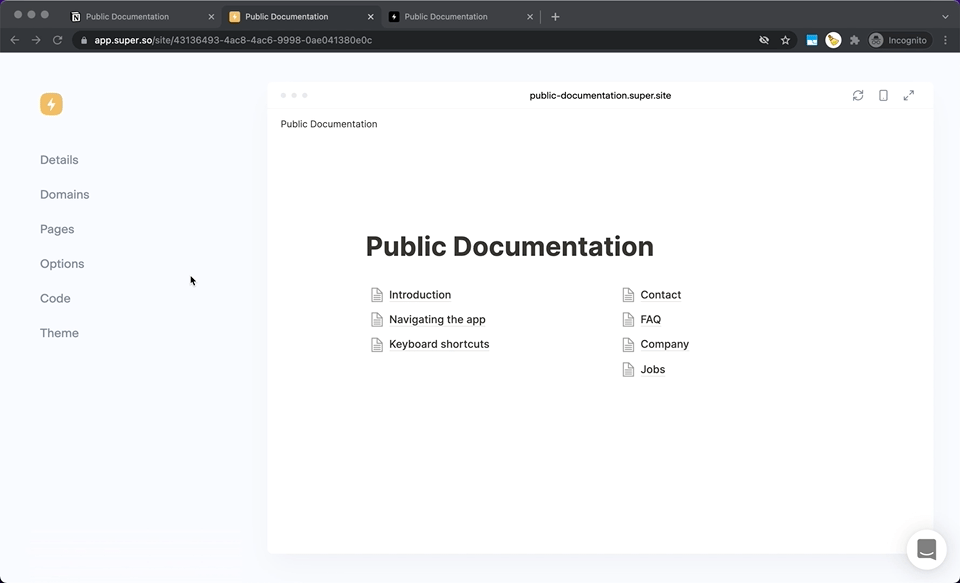This screenshot has width=960, height=583.
Task: Open the Domains section in sidebar
Action: pos(64,194)
